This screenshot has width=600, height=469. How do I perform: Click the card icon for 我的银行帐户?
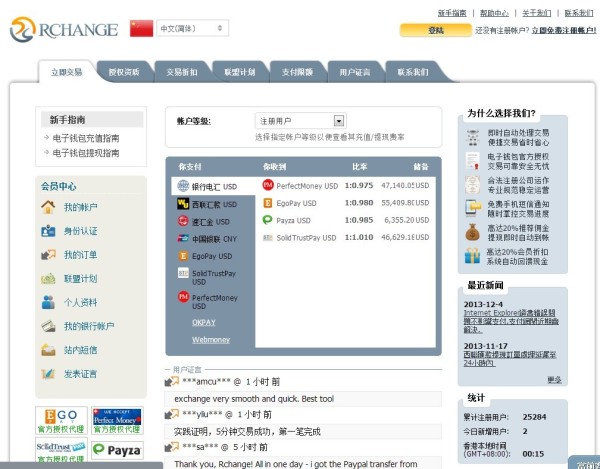48,326
